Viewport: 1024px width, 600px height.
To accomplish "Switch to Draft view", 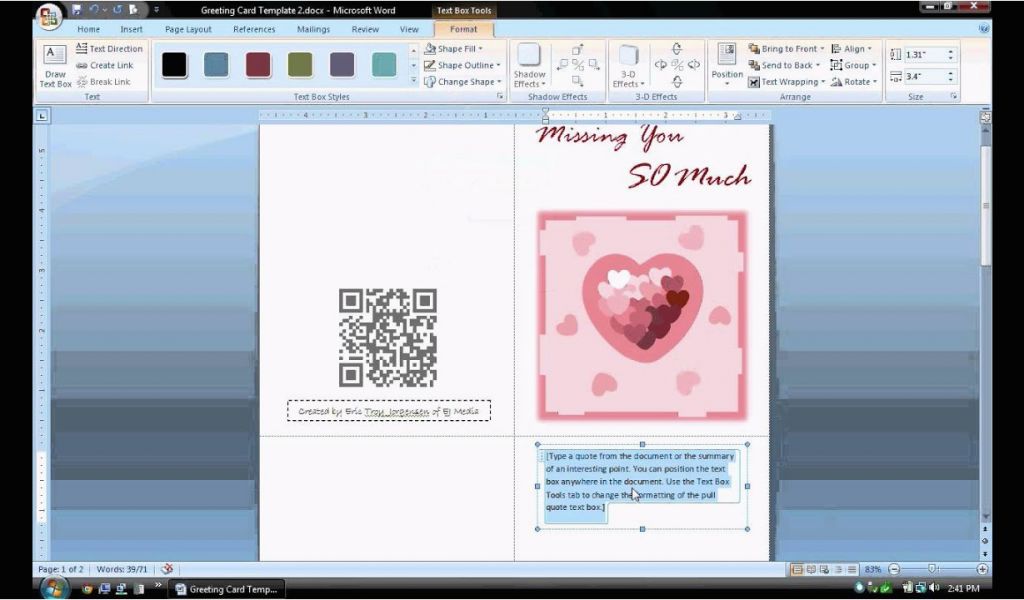I will [852, 569].
